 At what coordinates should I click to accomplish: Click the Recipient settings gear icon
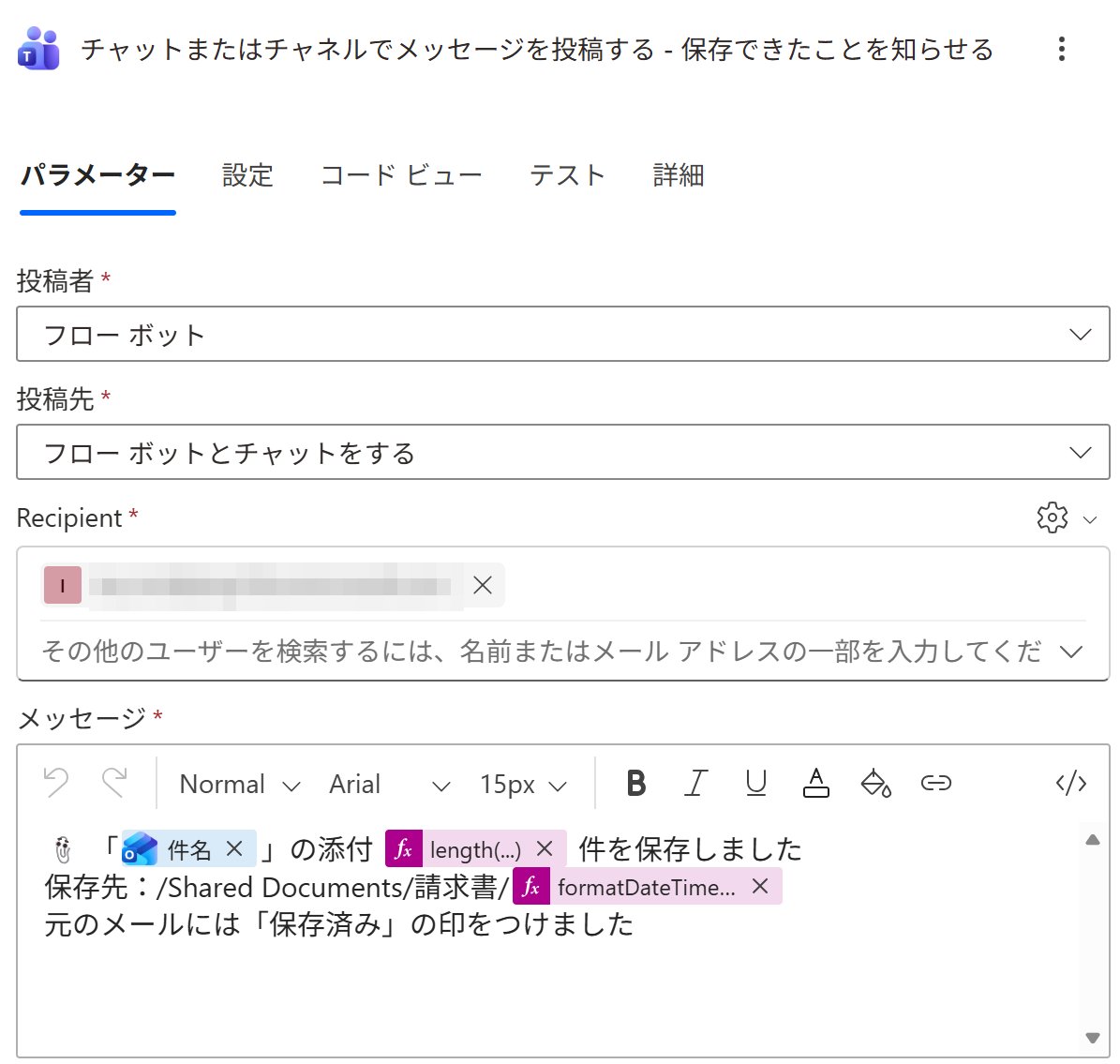click(1053, 517)
